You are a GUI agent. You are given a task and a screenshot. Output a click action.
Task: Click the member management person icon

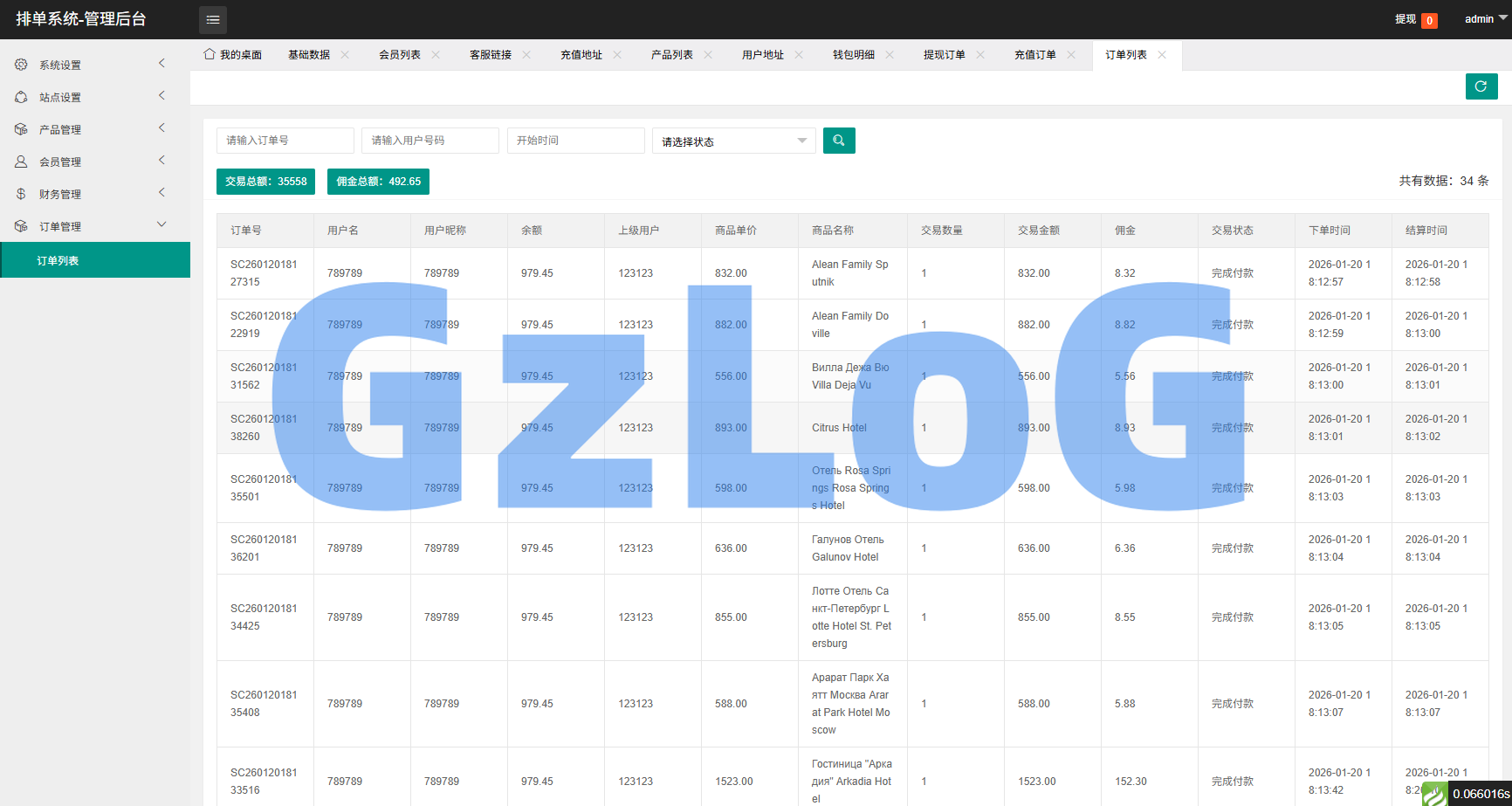point(21,162)
